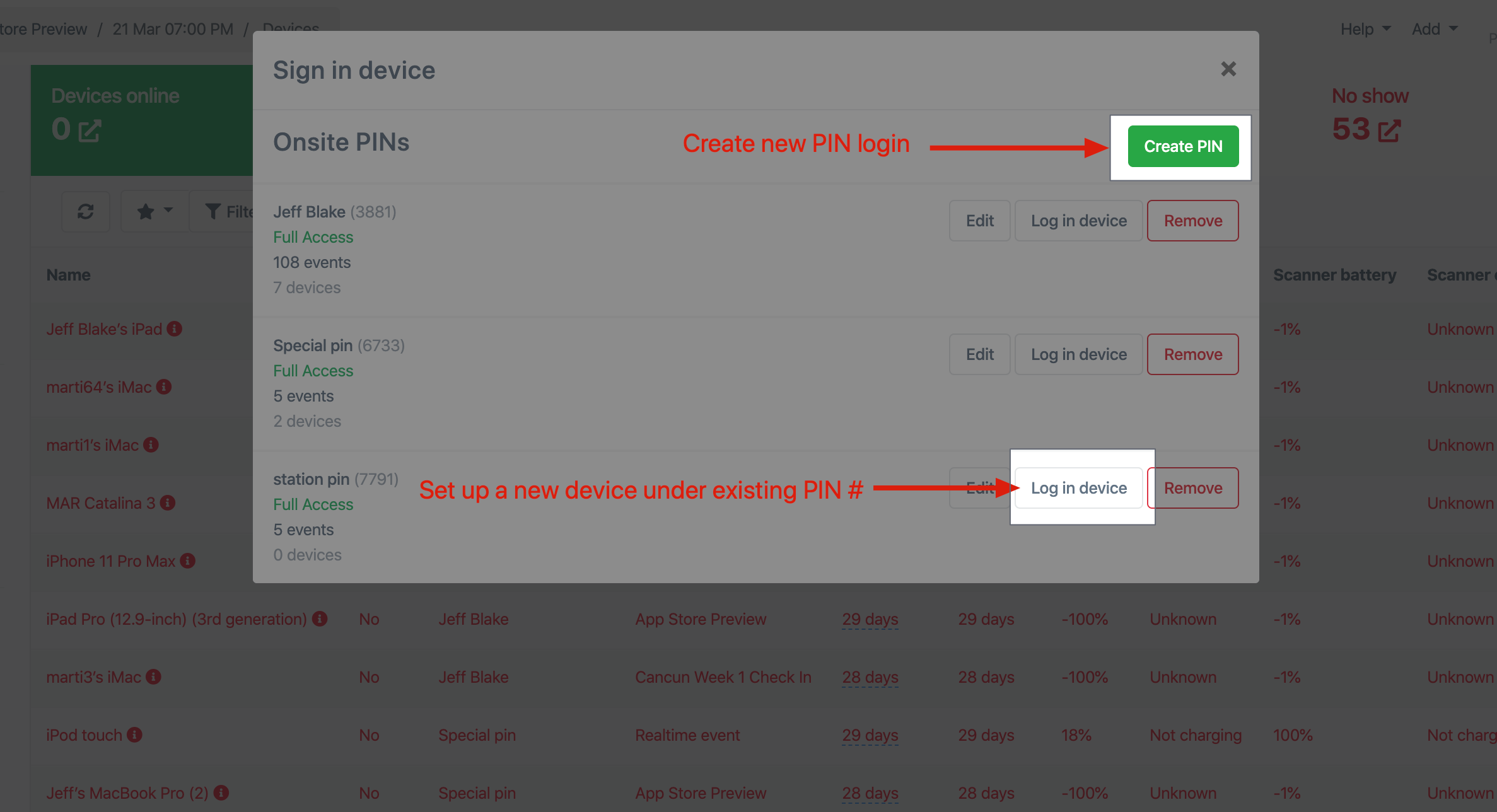
Task: Click 108 events under Jeff Blake PIN
Action: 312,262
